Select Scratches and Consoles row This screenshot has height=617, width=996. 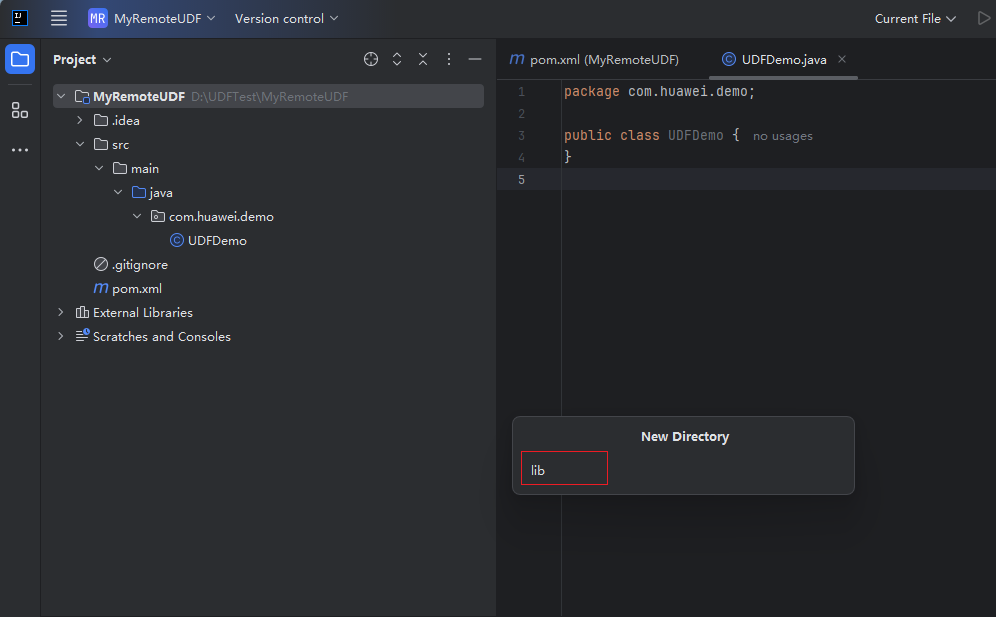268,336
